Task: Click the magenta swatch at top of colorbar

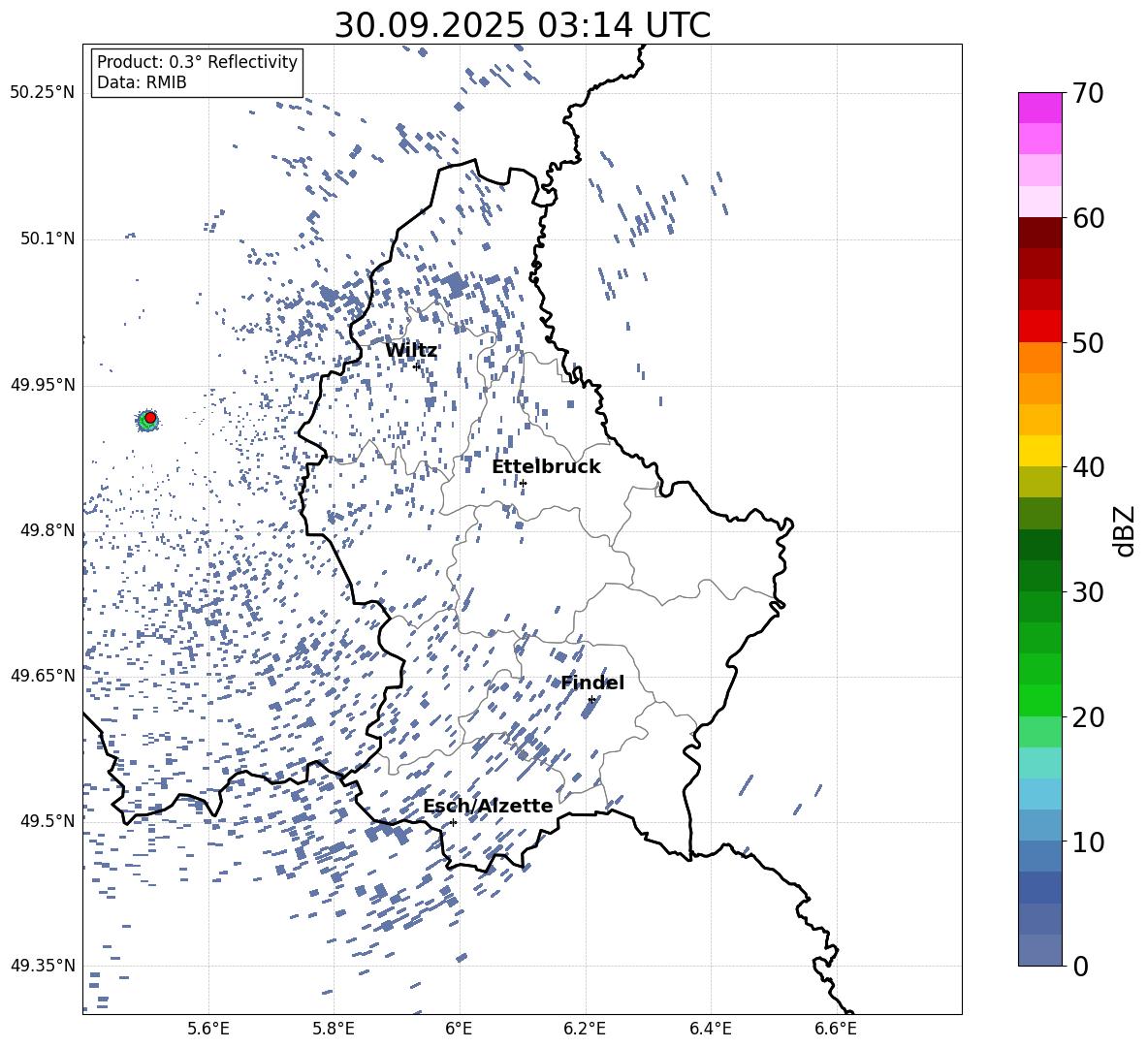Action: [1040, 107]
